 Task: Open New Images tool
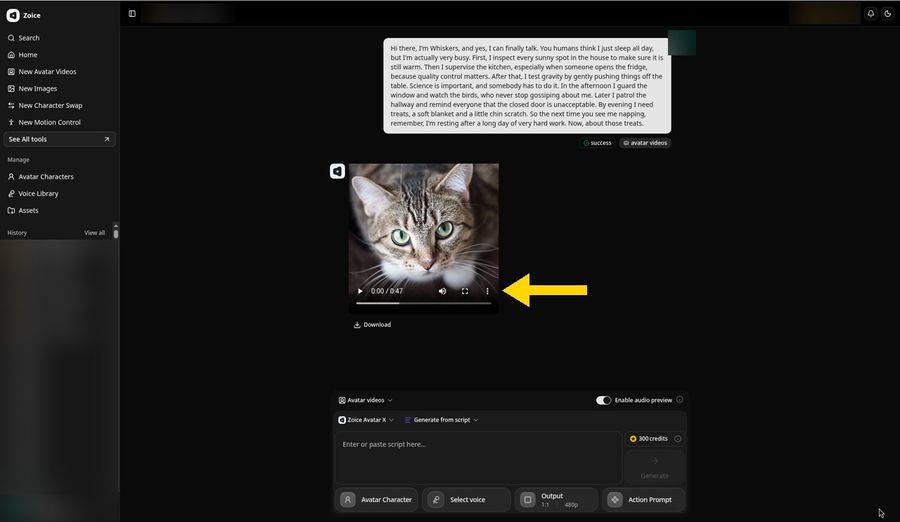pyautogui.click(x=32, y=88)
